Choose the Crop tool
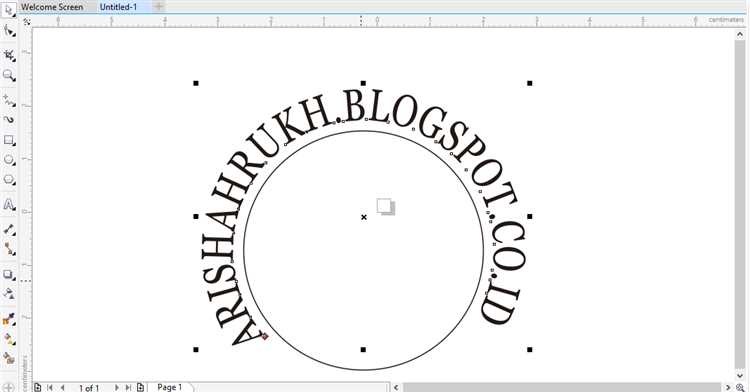The image size is (750, 392). 9,55
